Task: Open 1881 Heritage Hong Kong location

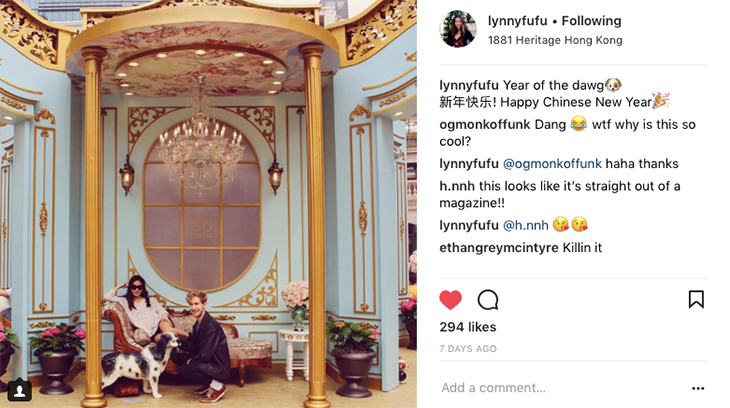Action: coord(555,40)
